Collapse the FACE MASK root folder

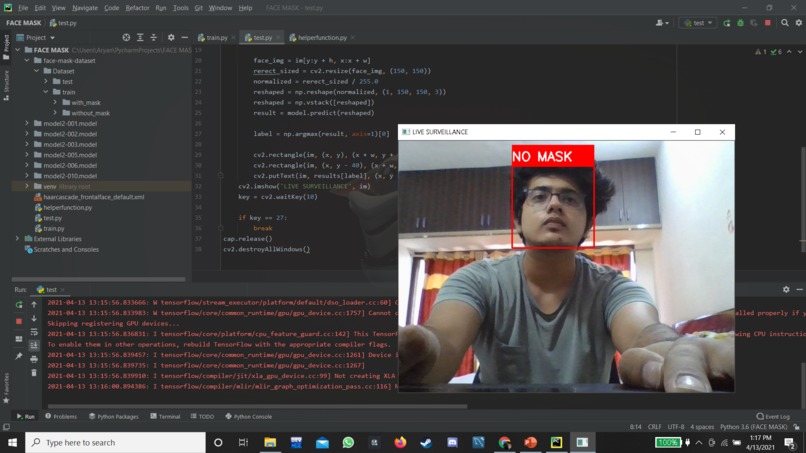tap(17, 50)
